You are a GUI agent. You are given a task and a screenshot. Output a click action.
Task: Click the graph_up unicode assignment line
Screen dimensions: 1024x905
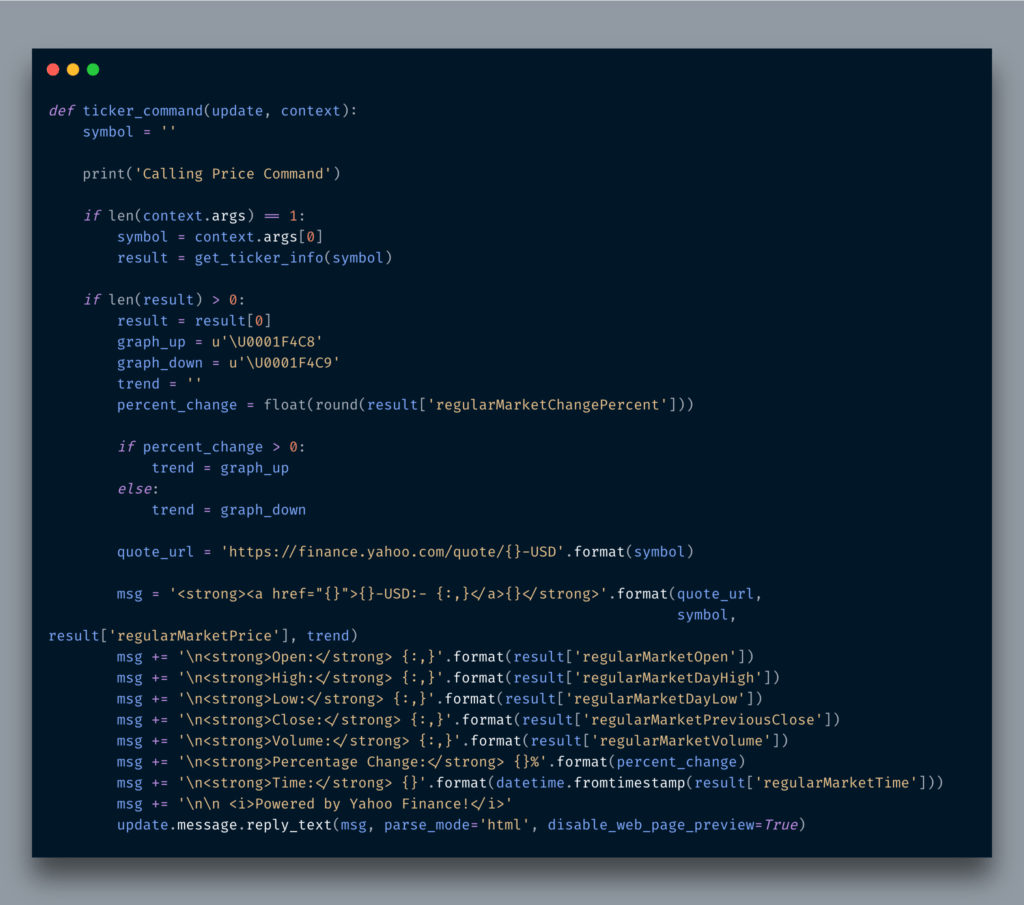(x=220, y=341)
